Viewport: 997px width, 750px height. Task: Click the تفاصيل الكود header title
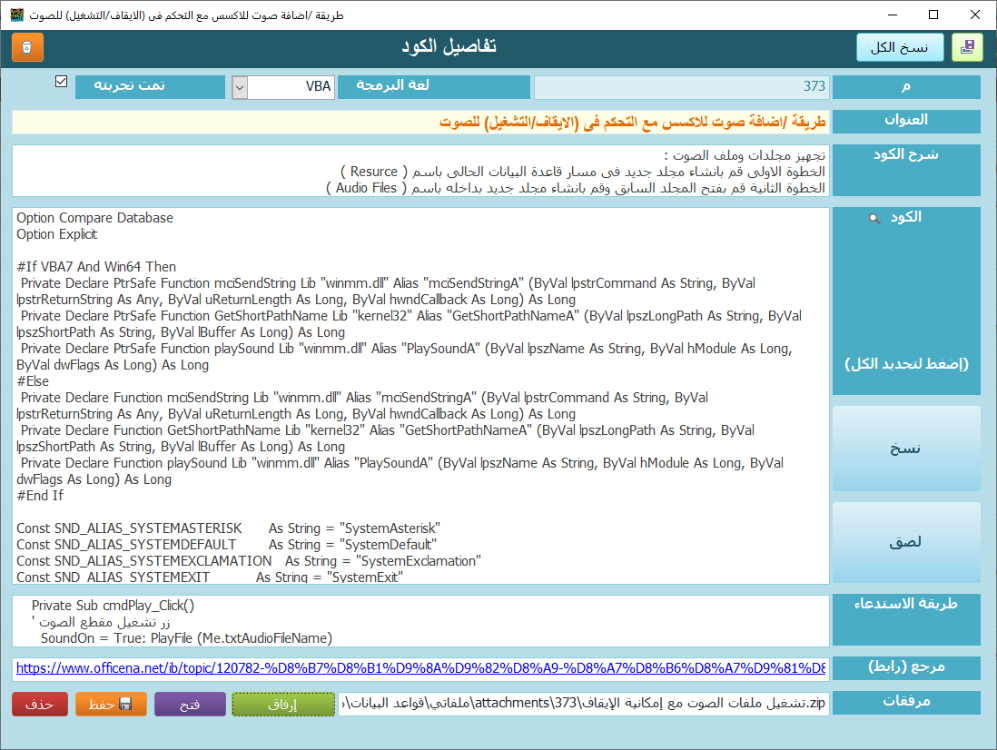449,46
